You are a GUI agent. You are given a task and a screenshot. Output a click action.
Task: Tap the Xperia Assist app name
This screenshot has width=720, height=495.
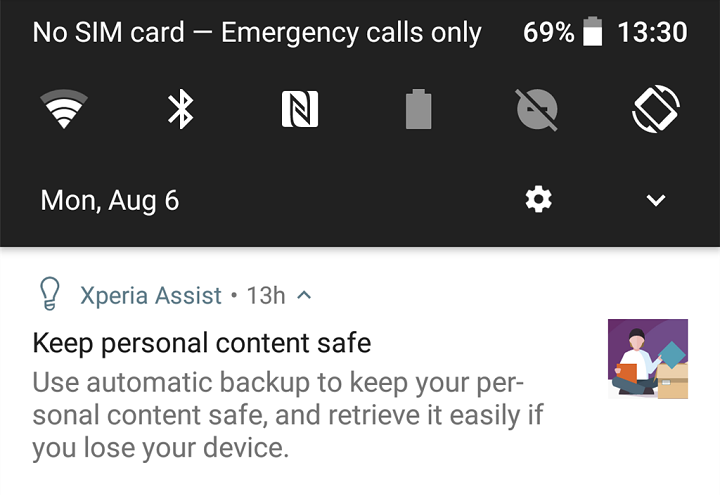150,295
